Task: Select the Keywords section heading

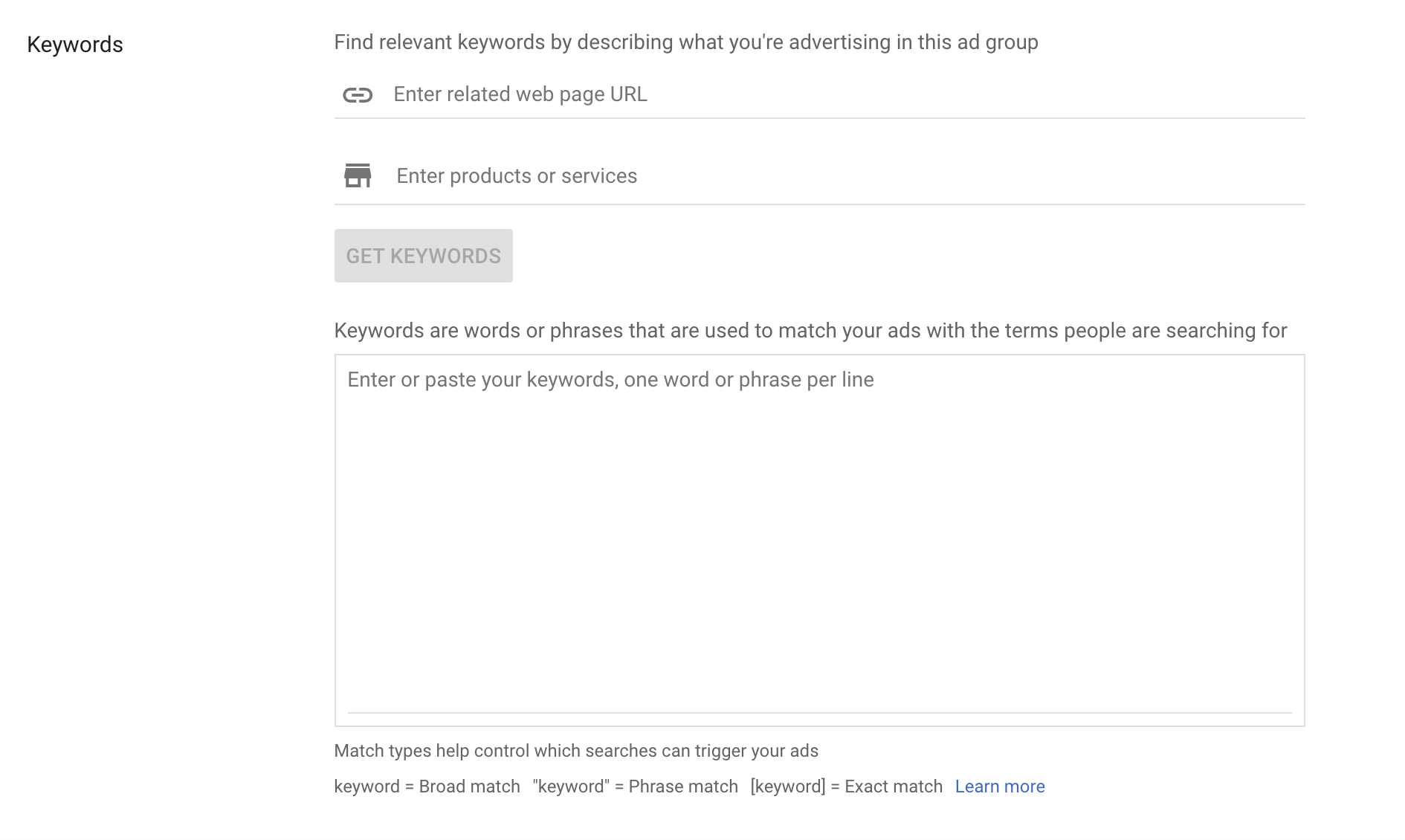Action: (x=75, y=45)
